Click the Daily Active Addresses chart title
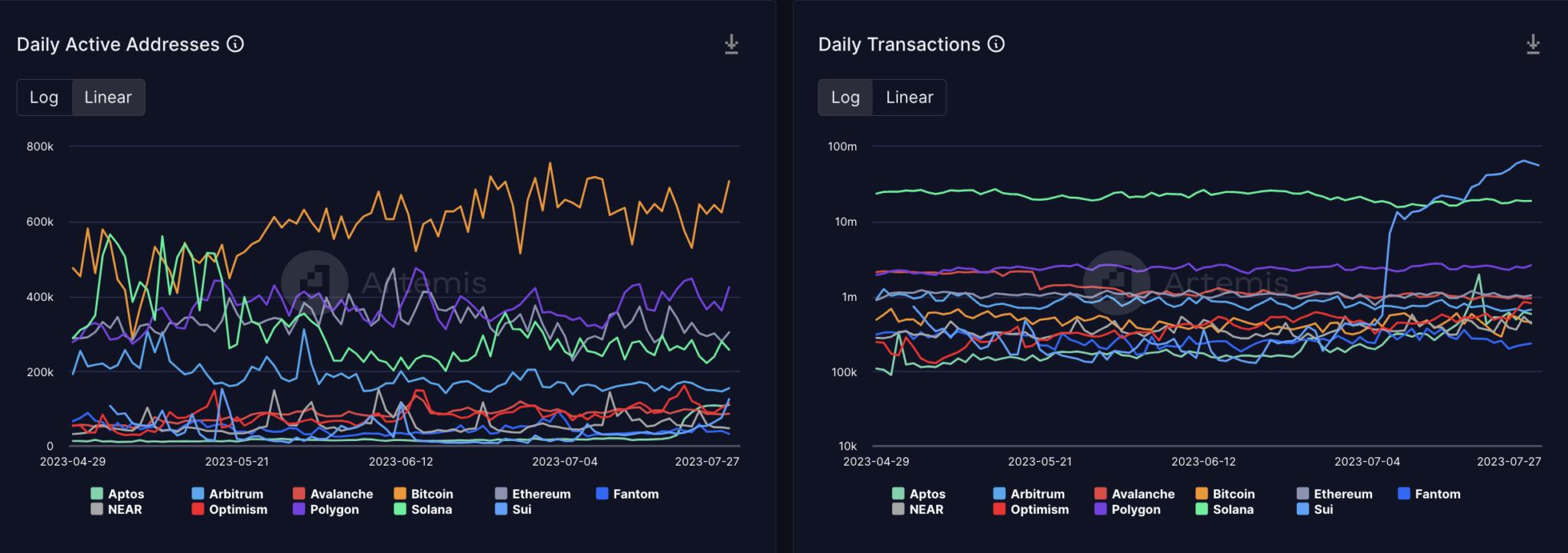 coord(118,44)
